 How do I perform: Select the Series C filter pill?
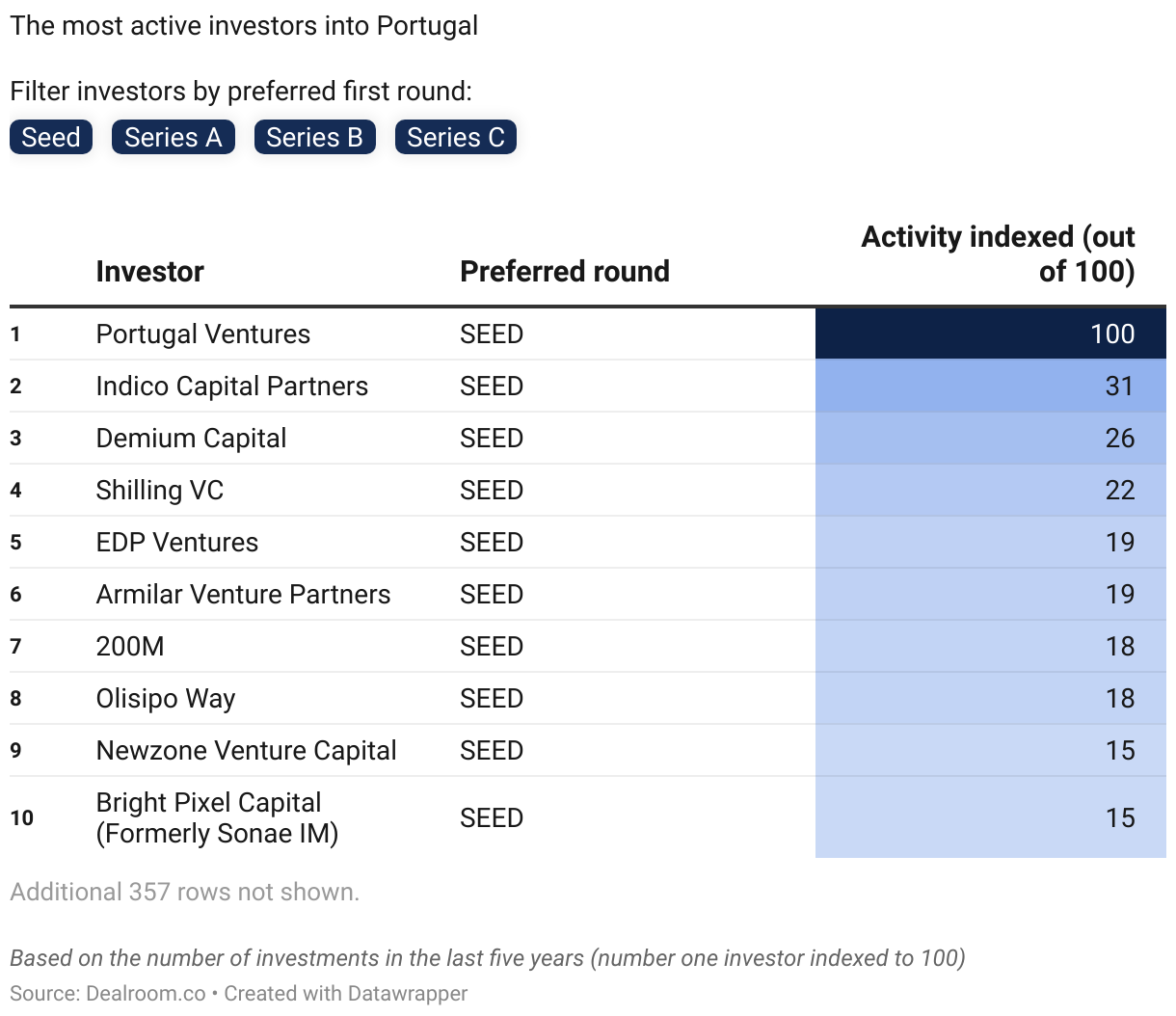pos(456,137)
